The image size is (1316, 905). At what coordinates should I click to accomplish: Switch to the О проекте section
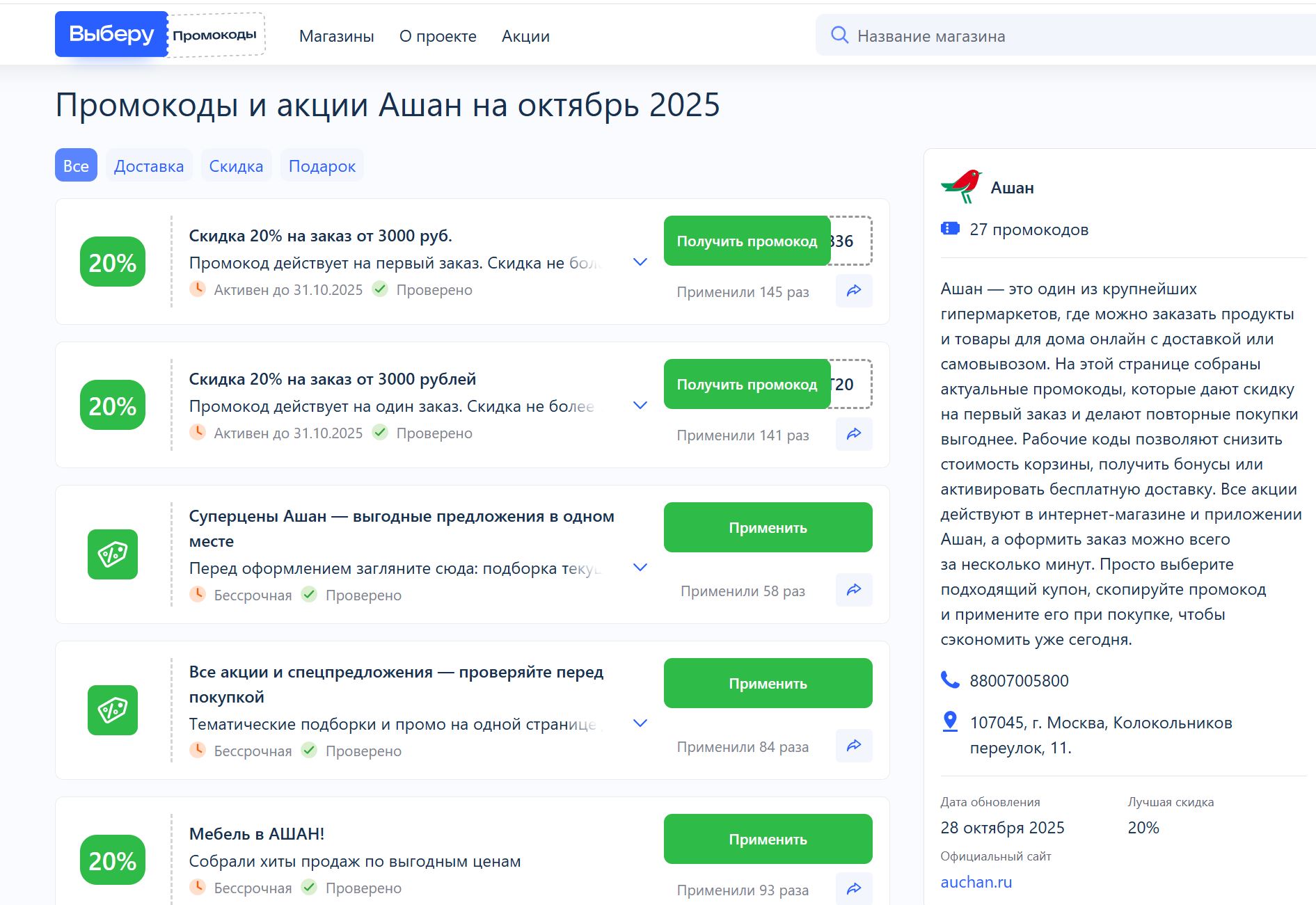(437, 36)
